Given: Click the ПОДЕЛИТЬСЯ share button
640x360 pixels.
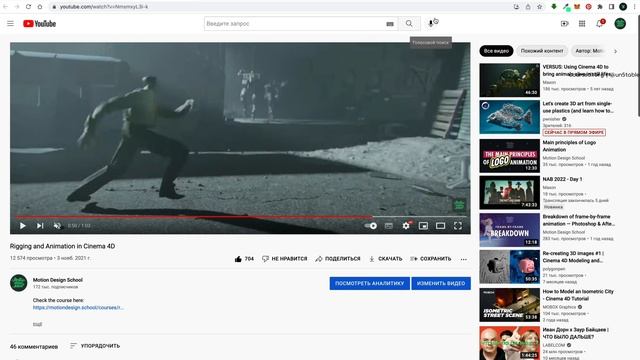Looking at the screenshot, I should tap(338, 259).
